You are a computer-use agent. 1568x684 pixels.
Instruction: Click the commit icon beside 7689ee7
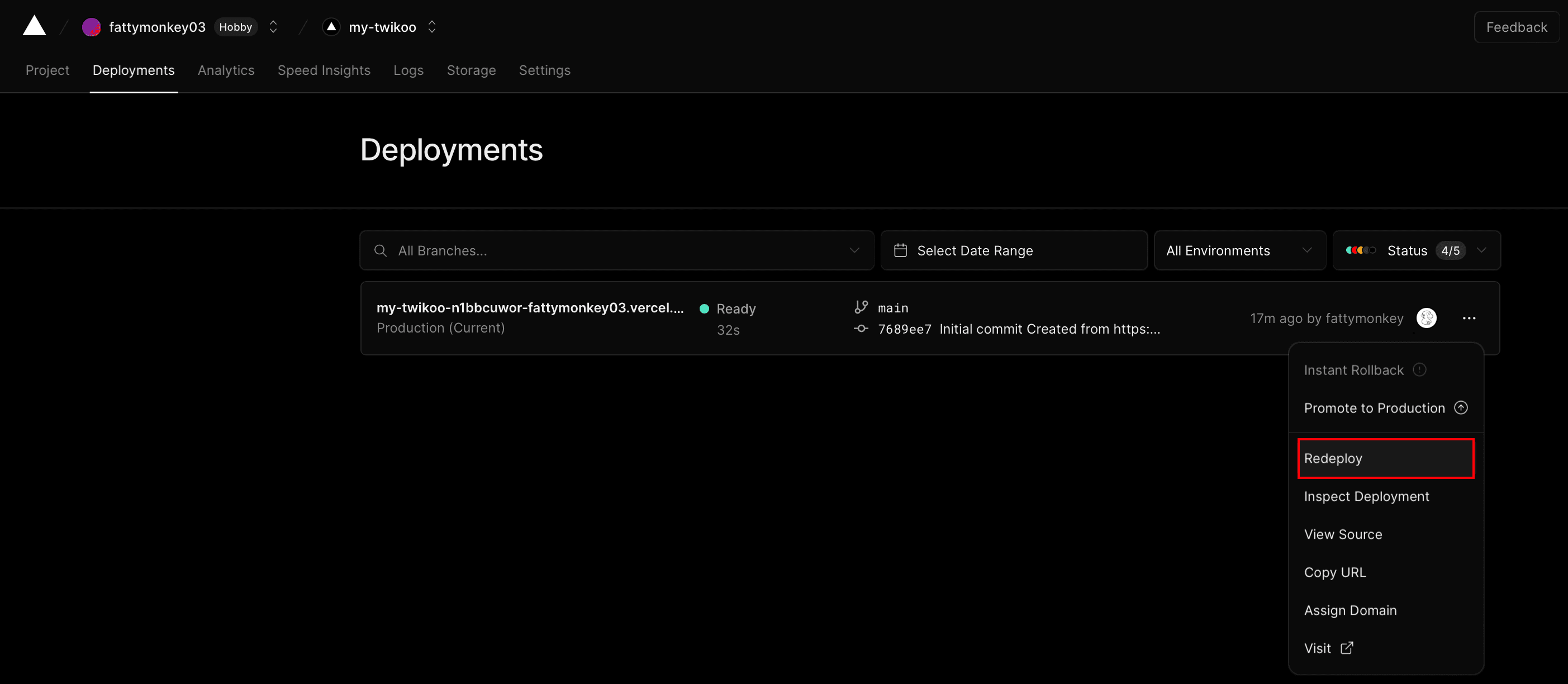point(861,329)
